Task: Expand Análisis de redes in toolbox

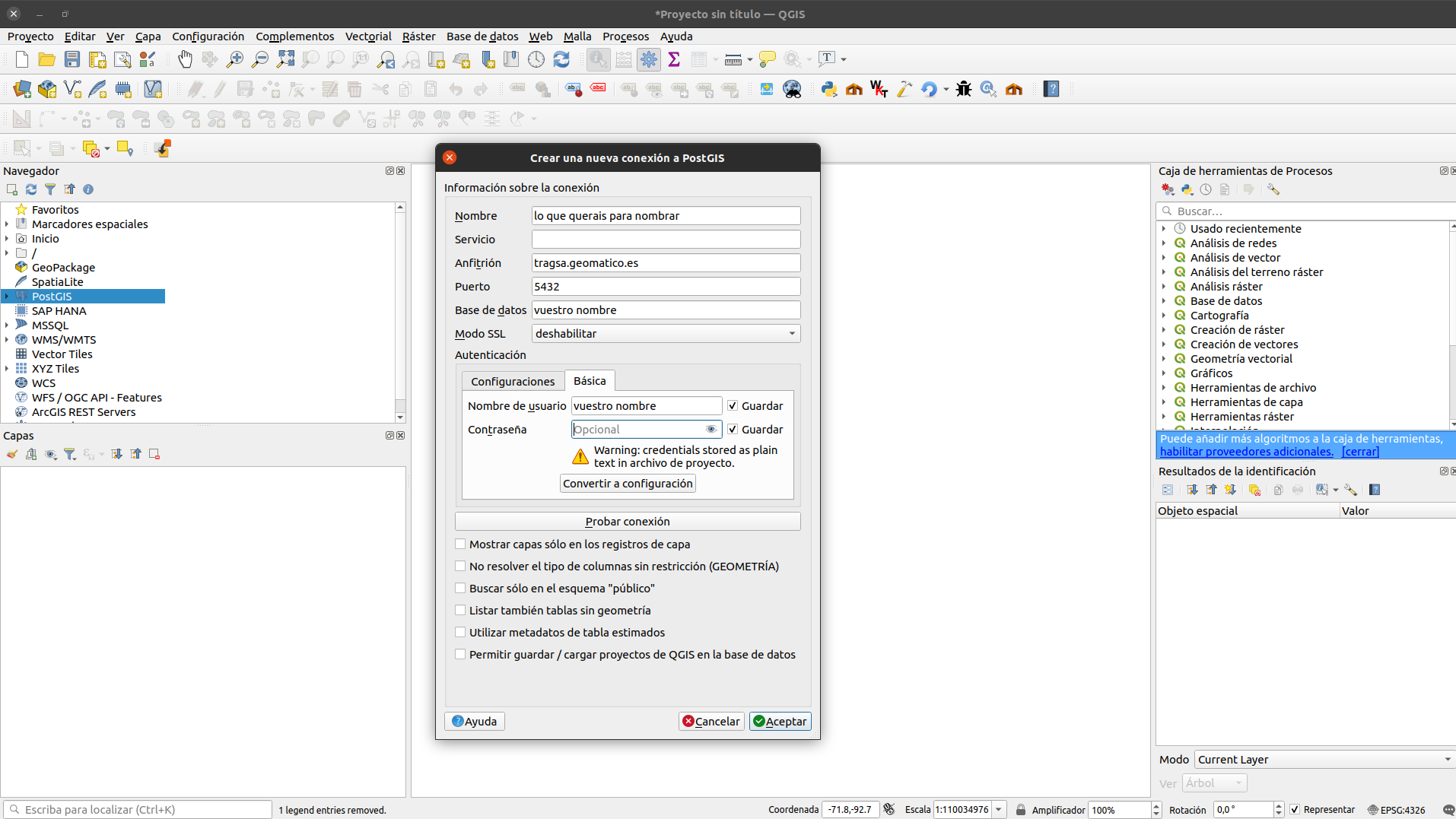Action: (x=1164, y=243)
